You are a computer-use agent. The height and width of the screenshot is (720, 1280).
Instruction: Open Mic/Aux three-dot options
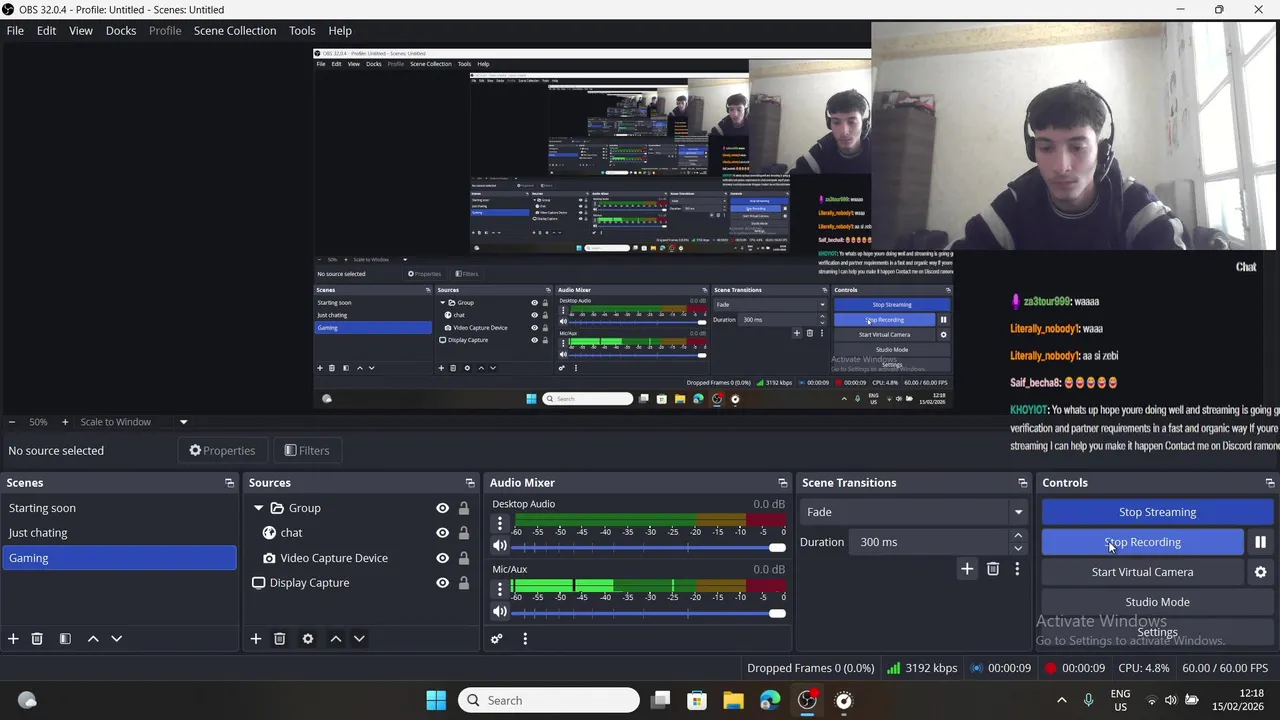[x=500, y=589]
